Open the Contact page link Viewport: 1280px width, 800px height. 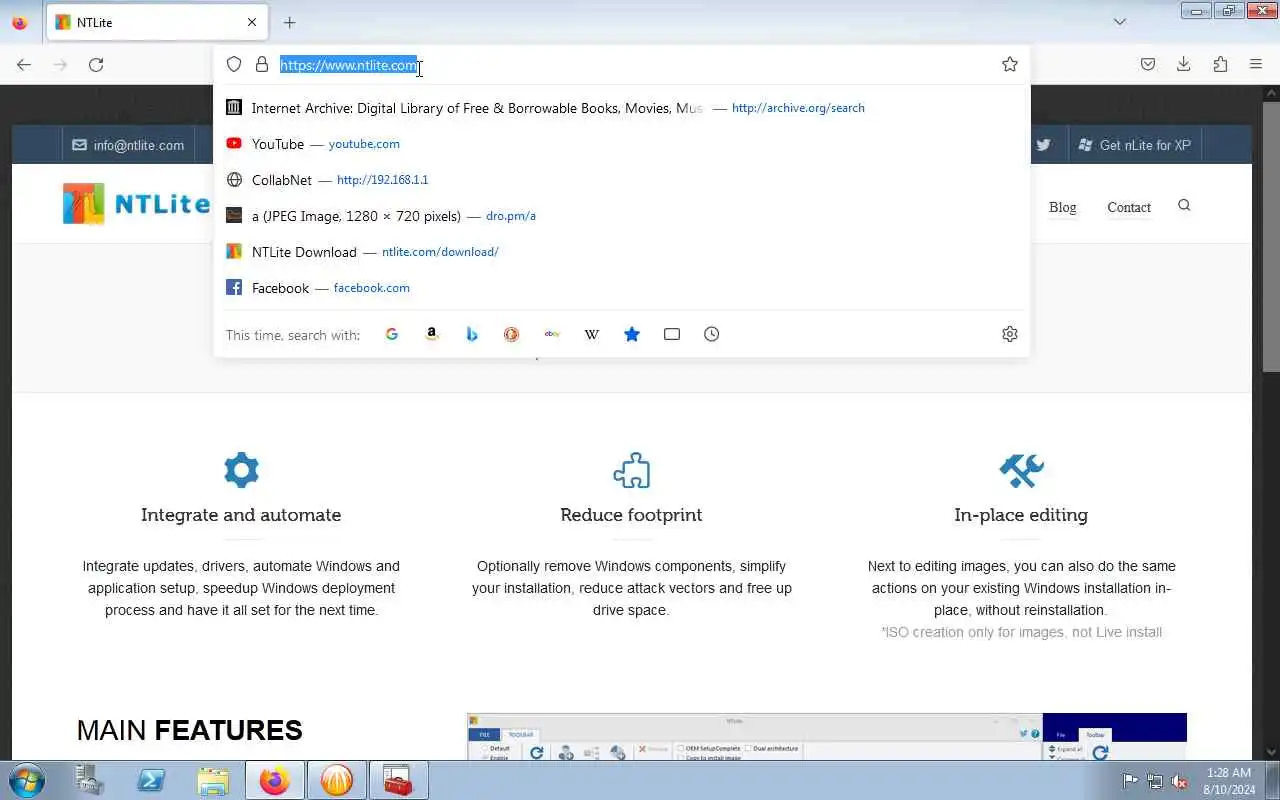pos(1129,207)
